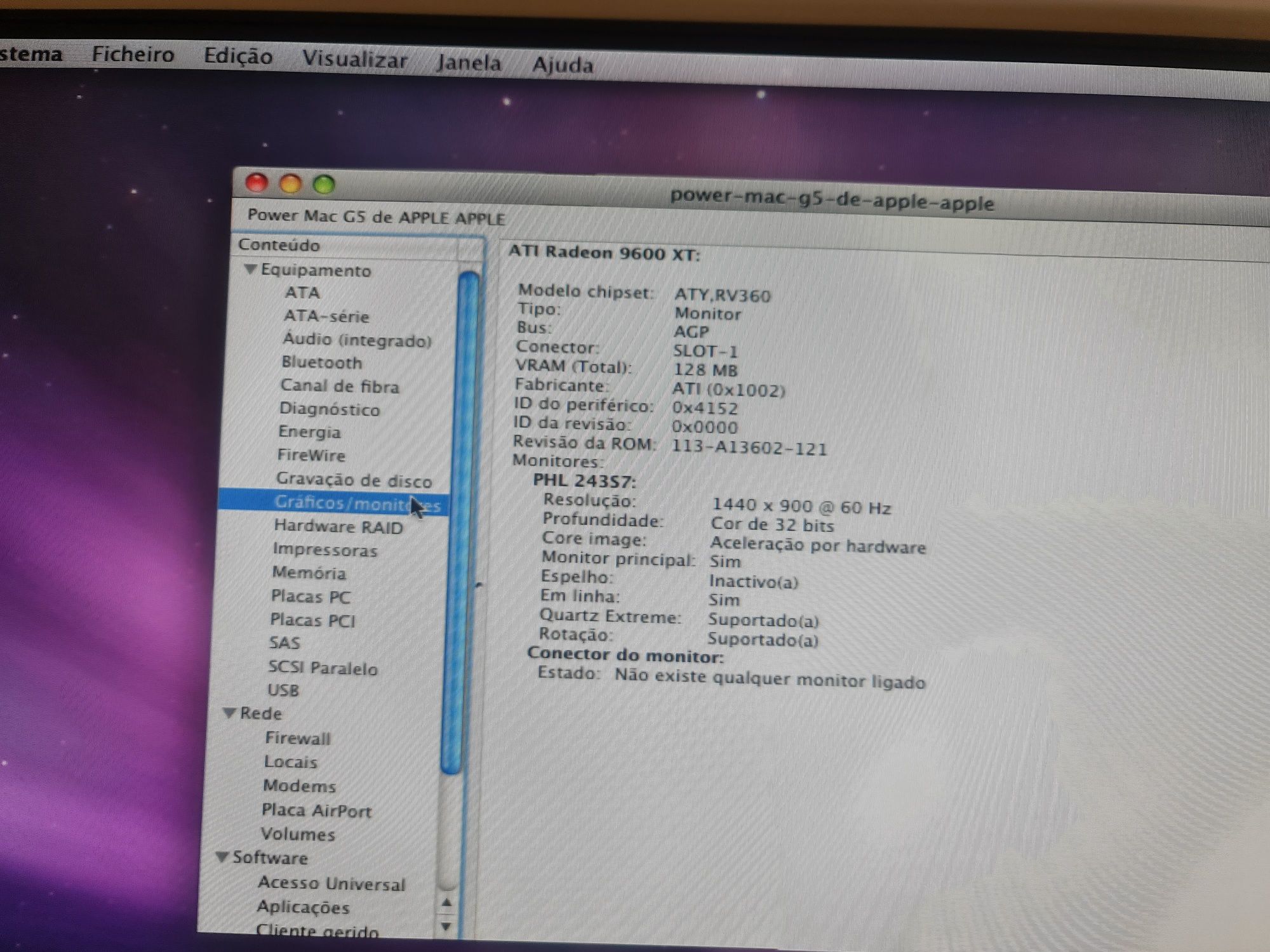Click the window title power-mac-g5-de-apple-apple

pos(832,199)
